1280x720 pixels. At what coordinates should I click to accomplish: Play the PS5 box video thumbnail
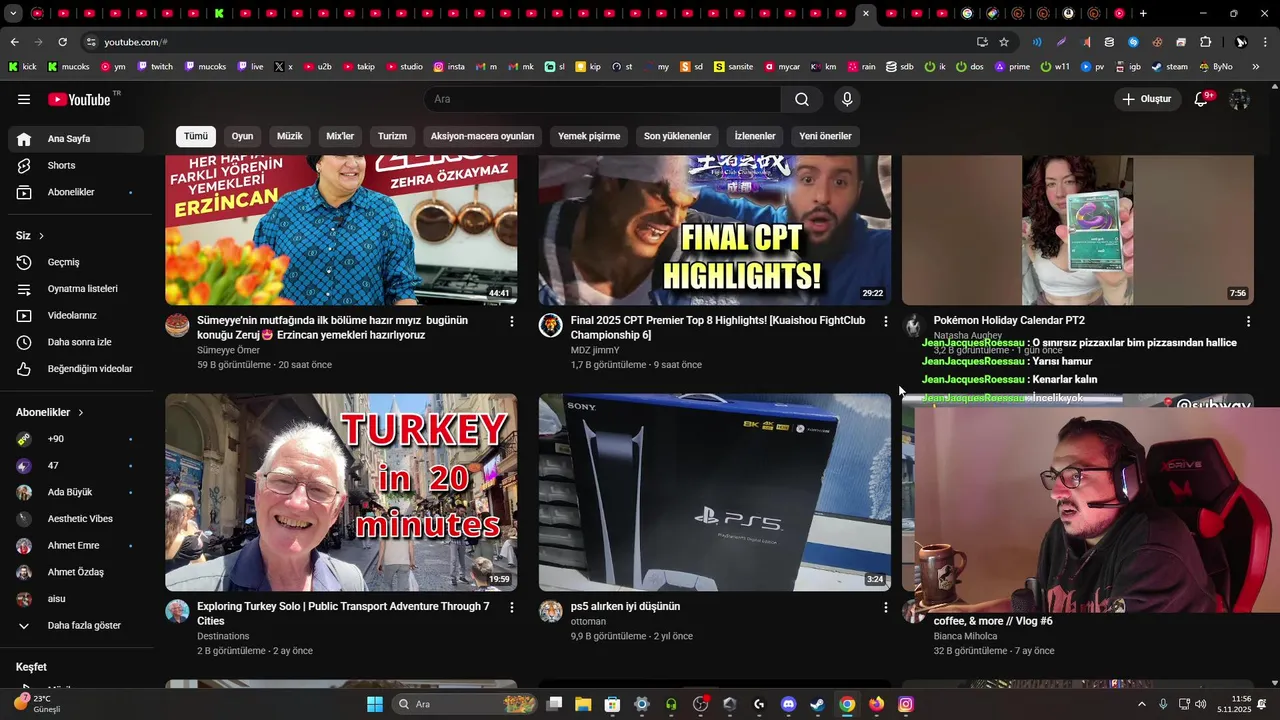pos(715,492)
